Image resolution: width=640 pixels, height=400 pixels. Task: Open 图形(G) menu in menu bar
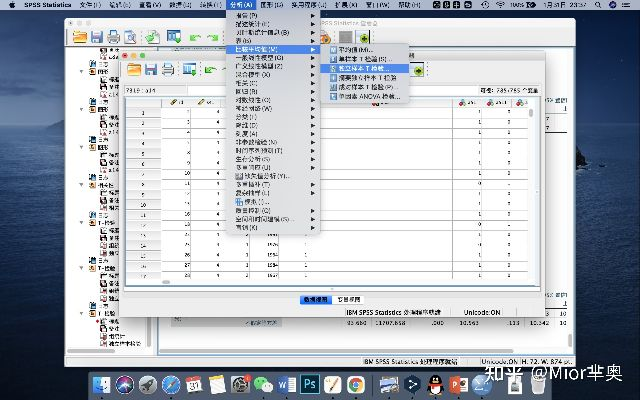click(272, 5)
